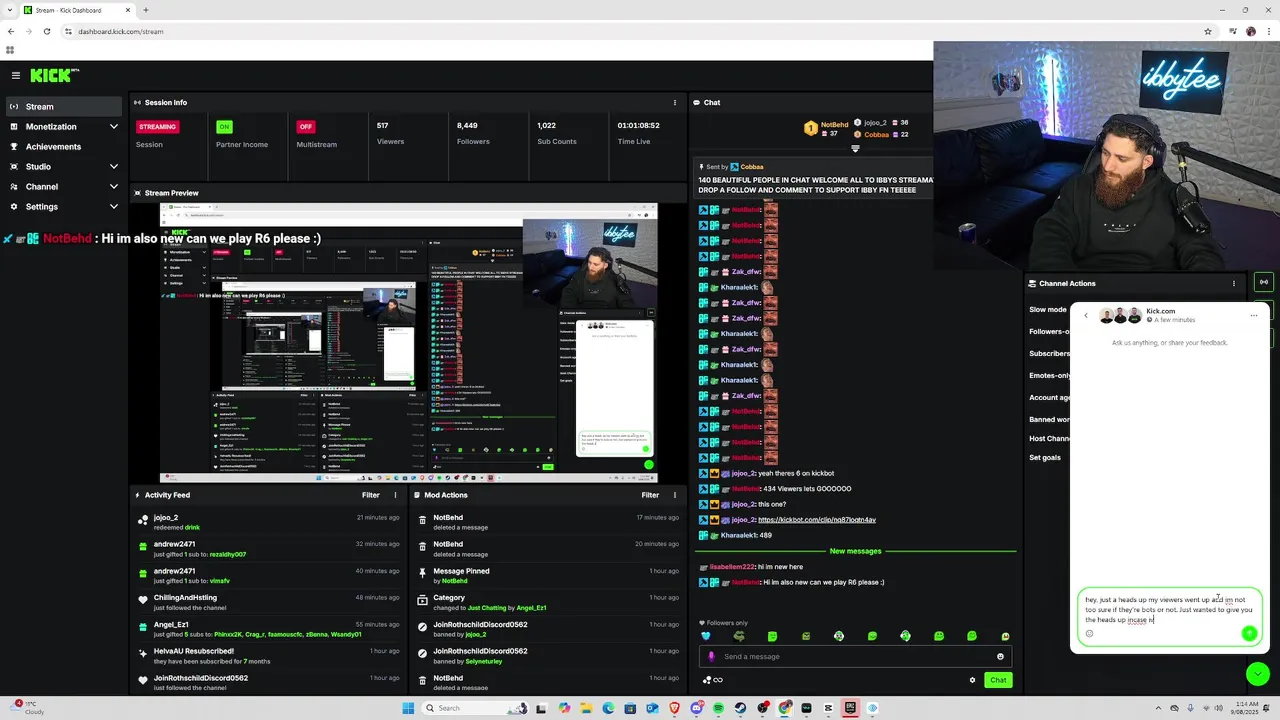Screen dimensions: 1280x720
Task: Open the emoji picker in support widget
Action: pyautogui.click(x=1089, y=633)
